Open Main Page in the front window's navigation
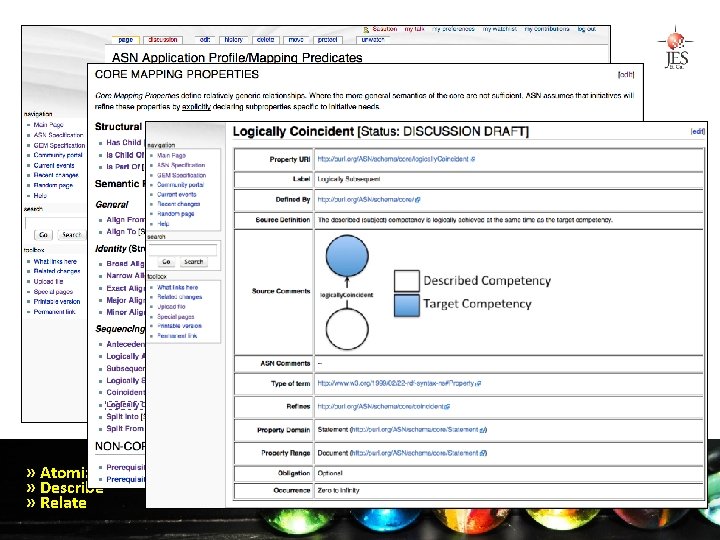 172,155
